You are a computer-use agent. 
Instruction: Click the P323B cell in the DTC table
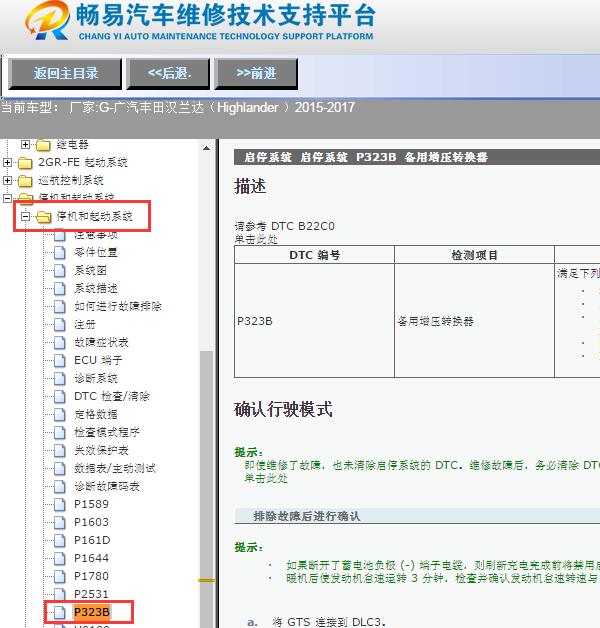(x=314, y=321)
